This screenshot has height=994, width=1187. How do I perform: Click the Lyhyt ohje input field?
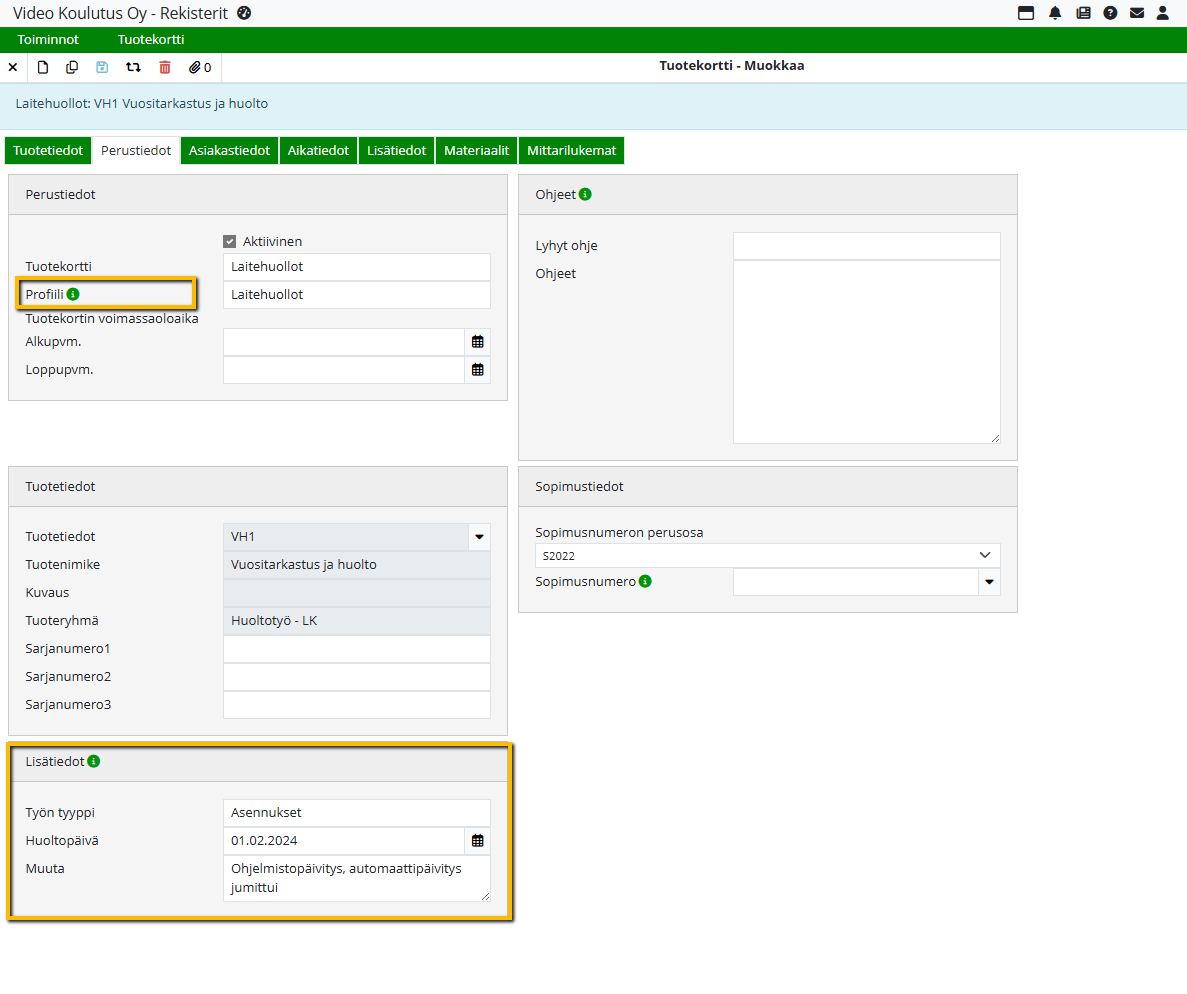866,246
